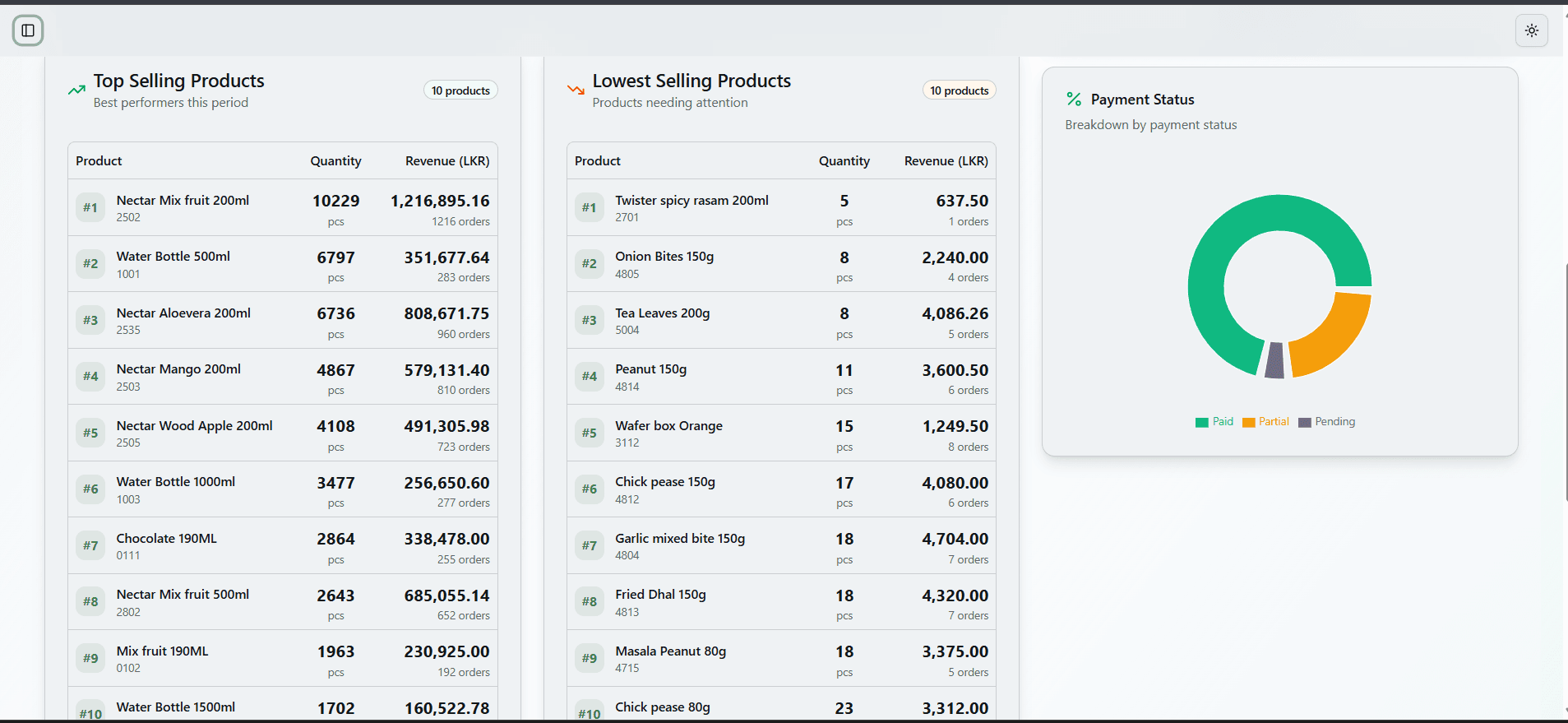The image size is (1568, 723).
Task: Click the 10 products badge in Top Selling
Action: [460, 90]
